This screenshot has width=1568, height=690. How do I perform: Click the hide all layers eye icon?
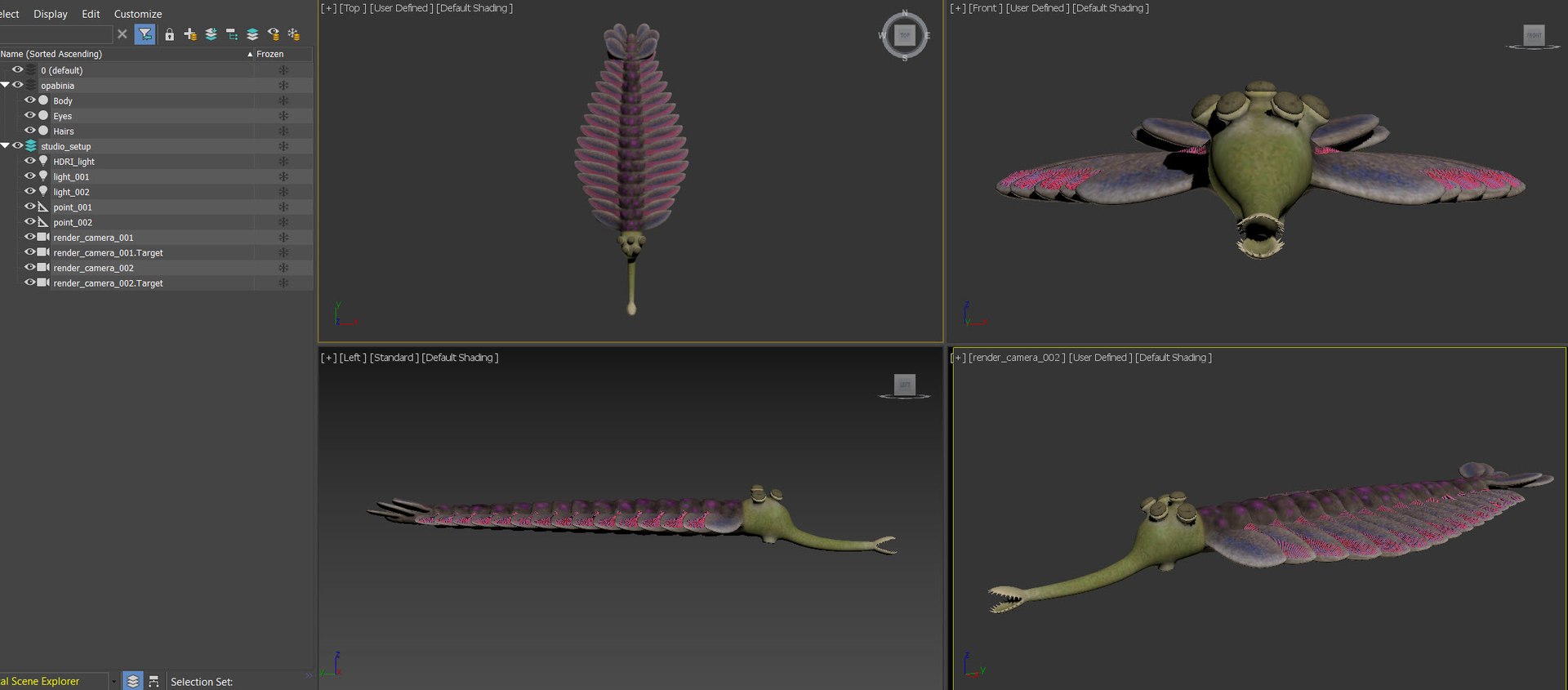tap(274, 34)
